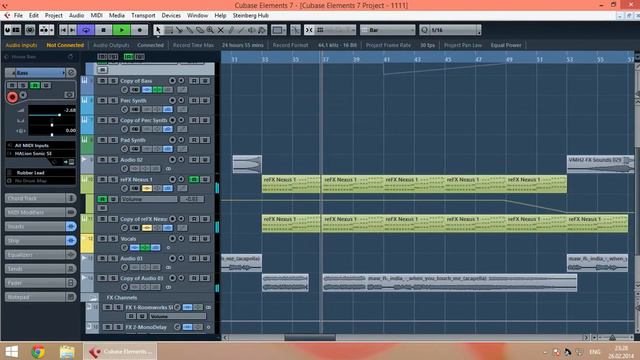Viewport: 640px width, 360px height.
Task: Expand the Equalizers inspector section
Action: point(40,255)
